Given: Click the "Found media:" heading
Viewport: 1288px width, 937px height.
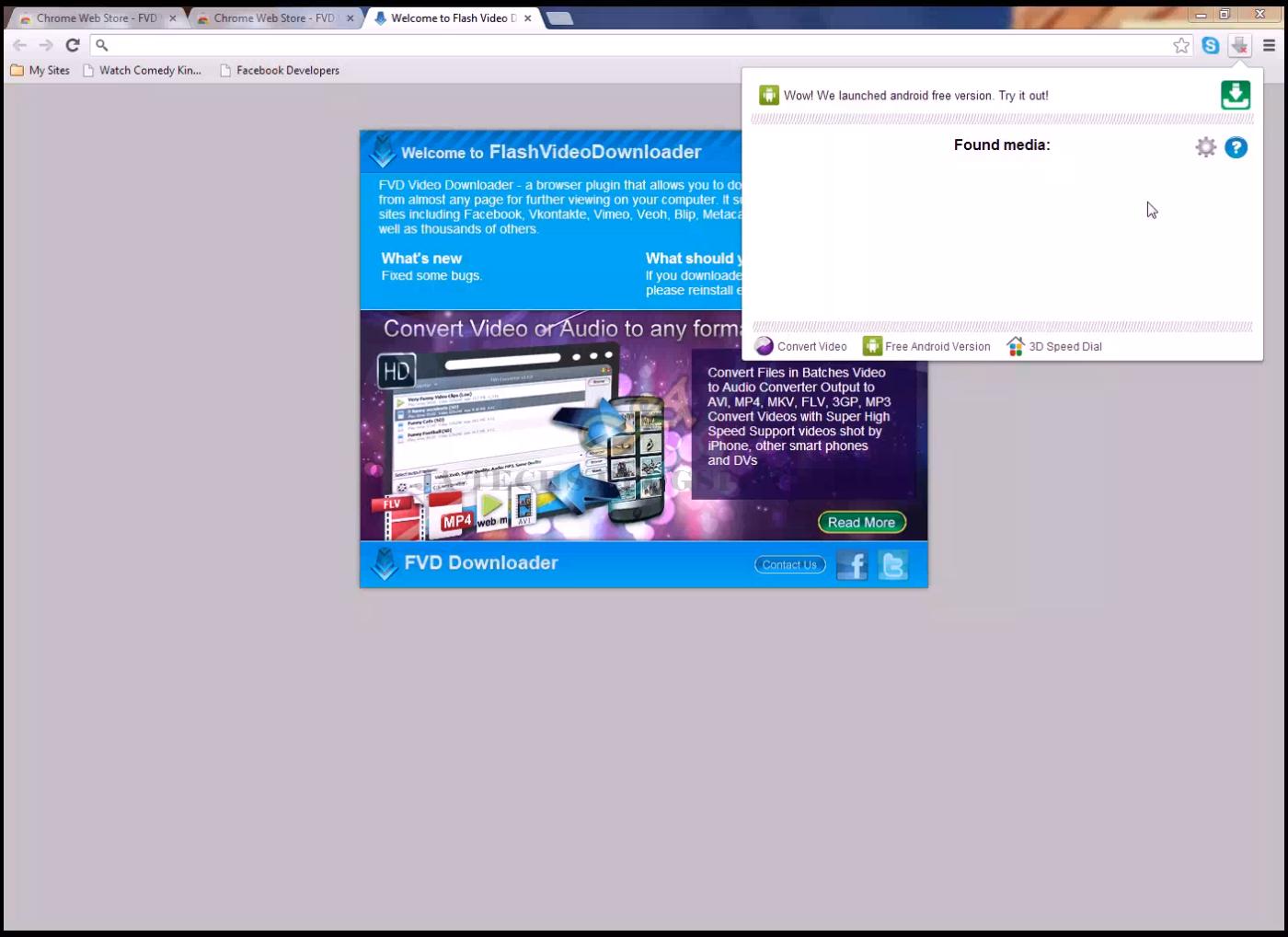Looking at the screenshot, I should coord(1002,145).
